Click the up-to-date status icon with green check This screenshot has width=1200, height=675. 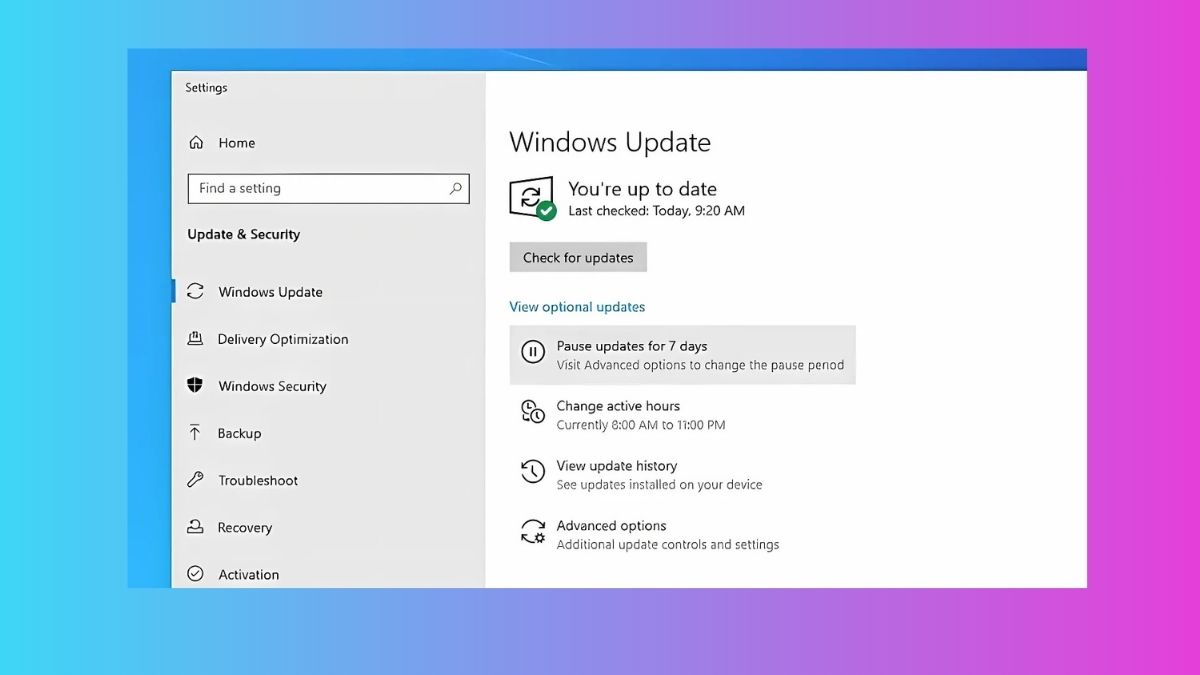point(532,198)
